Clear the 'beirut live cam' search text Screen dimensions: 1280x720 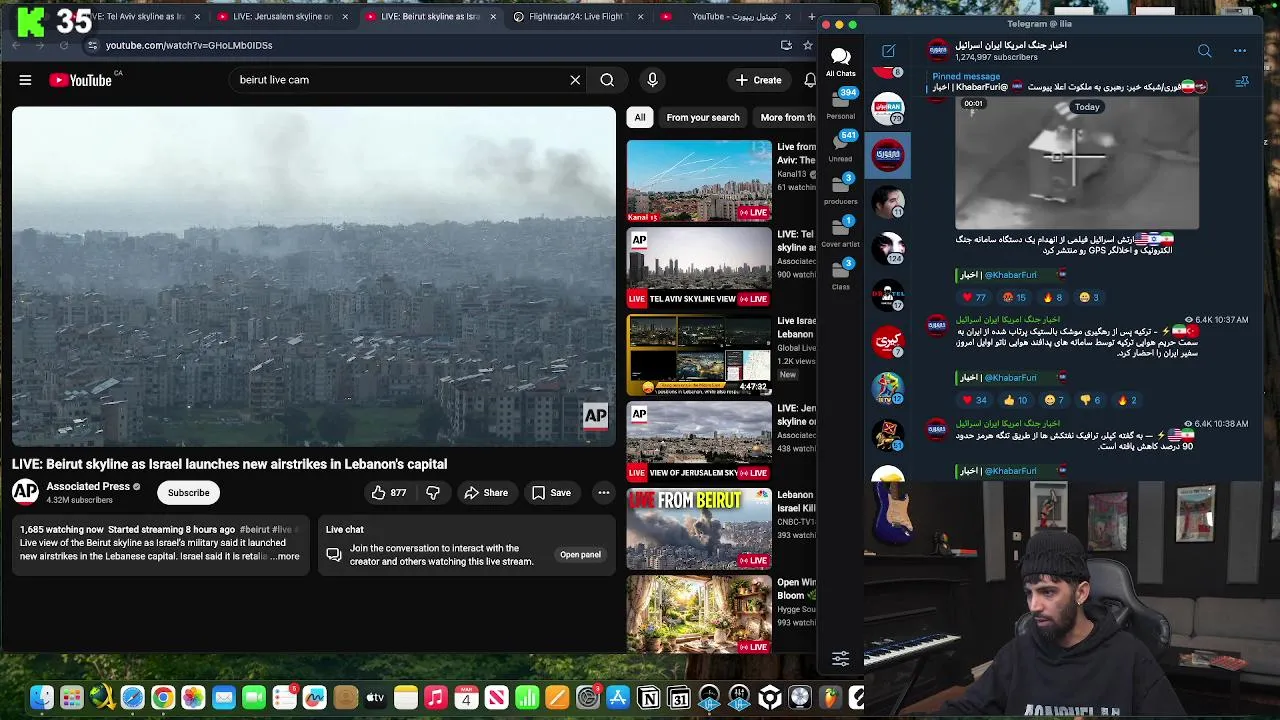(x=575, y=80)
